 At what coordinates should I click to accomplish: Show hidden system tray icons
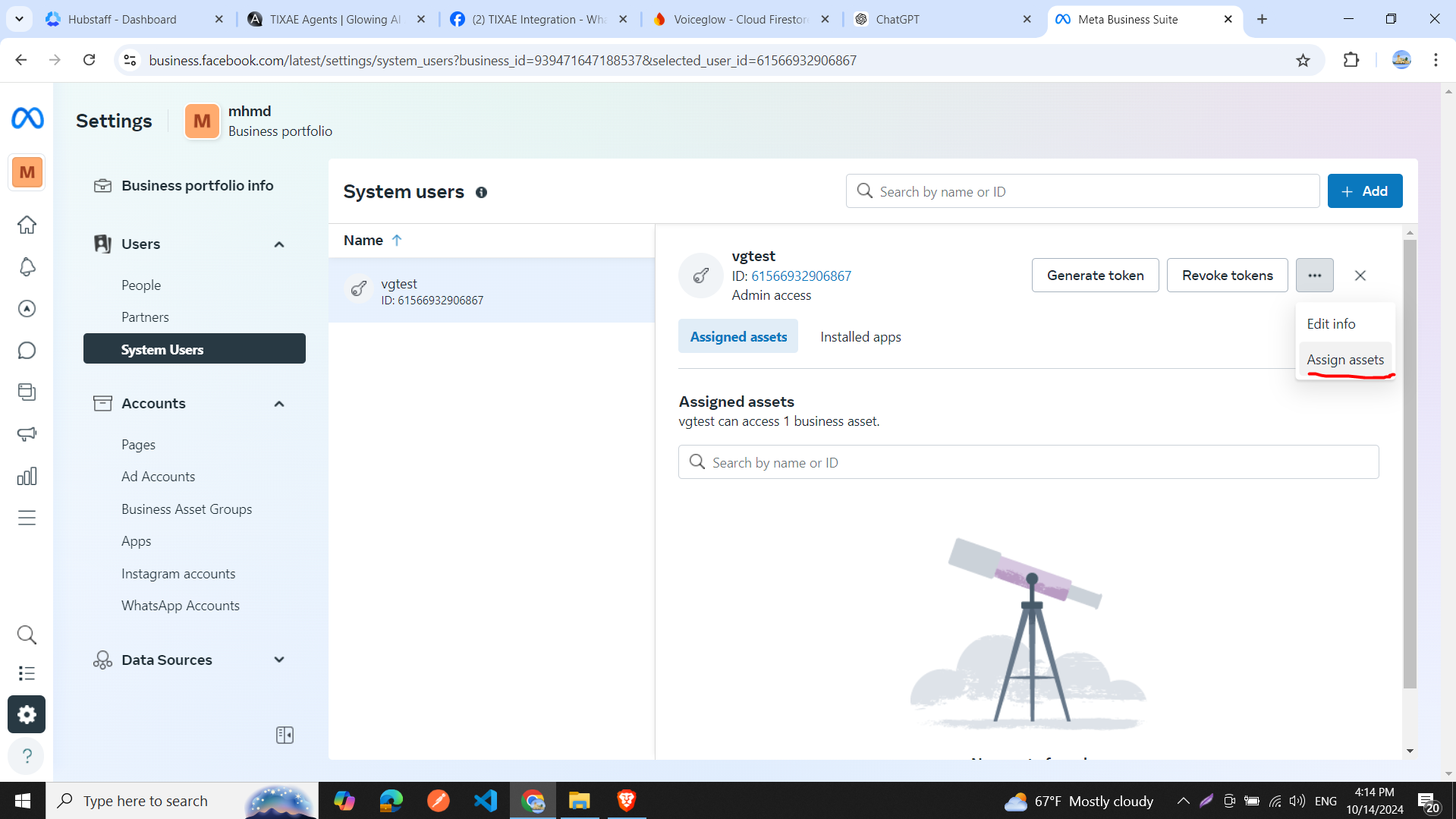pyautogui.click(x=1183, y=801)
